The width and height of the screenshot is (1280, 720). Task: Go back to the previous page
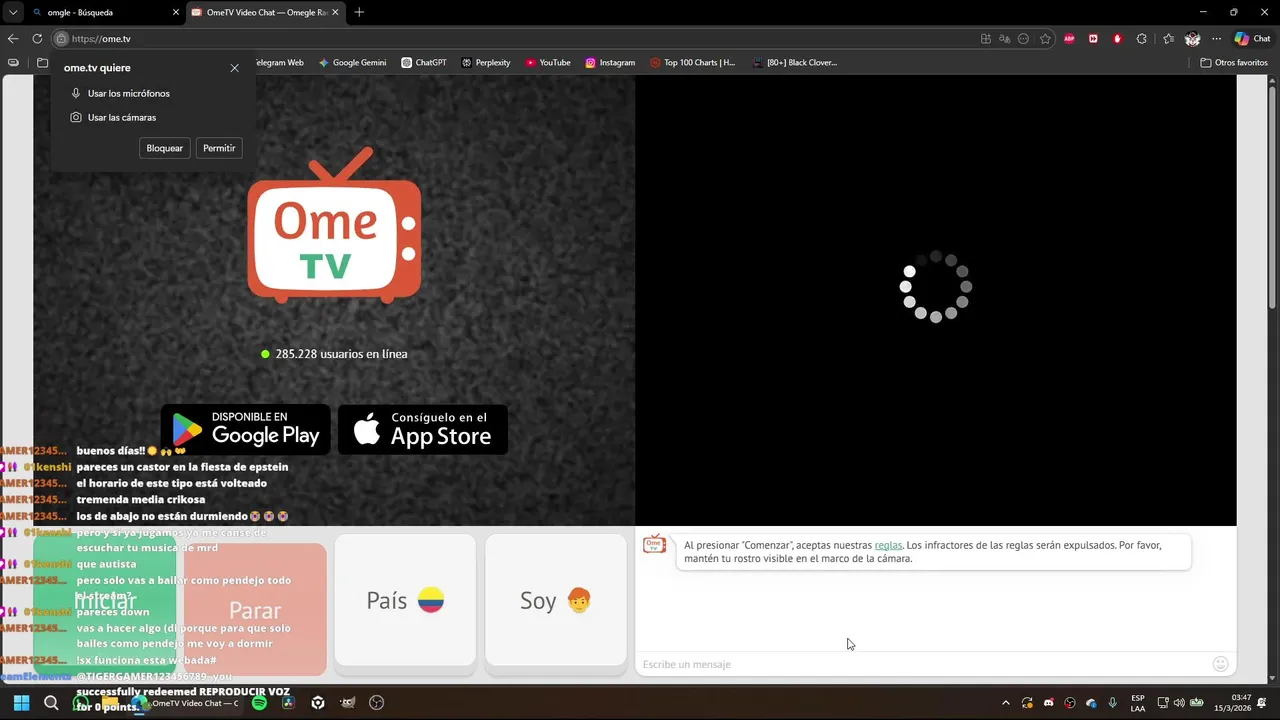coord(13,39)
